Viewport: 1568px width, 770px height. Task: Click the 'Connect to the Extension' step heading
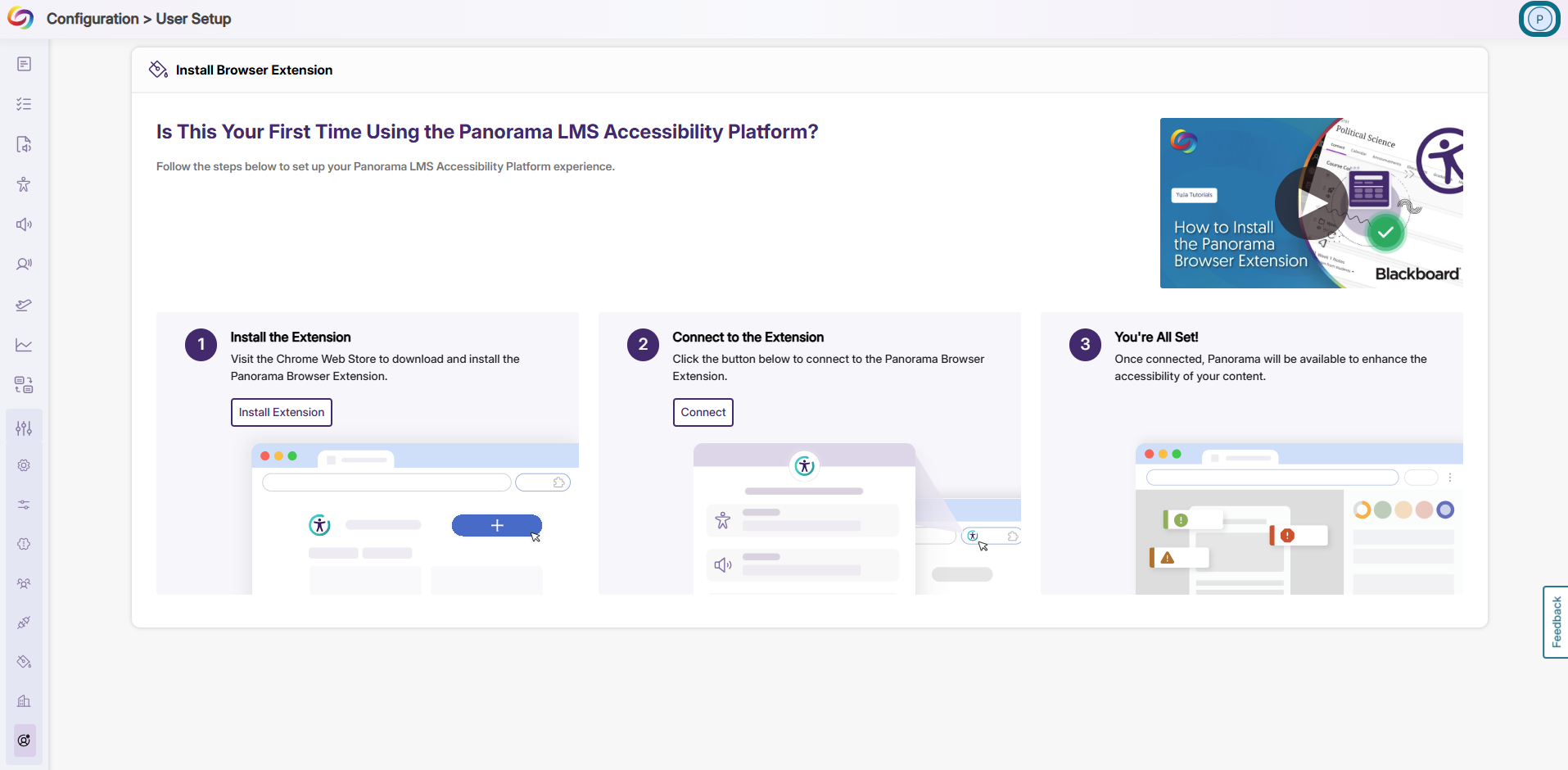(748, 337)
